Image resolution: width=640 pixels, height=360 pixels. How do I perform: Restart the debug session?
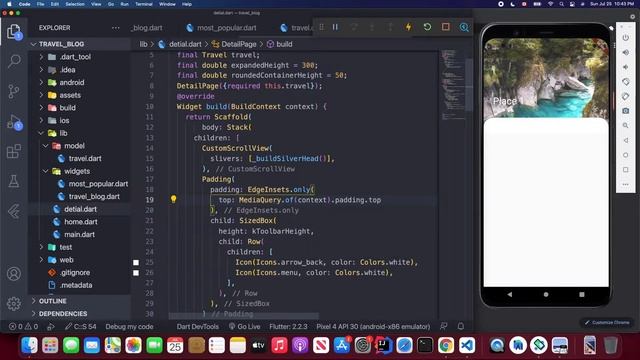[427, 27]
